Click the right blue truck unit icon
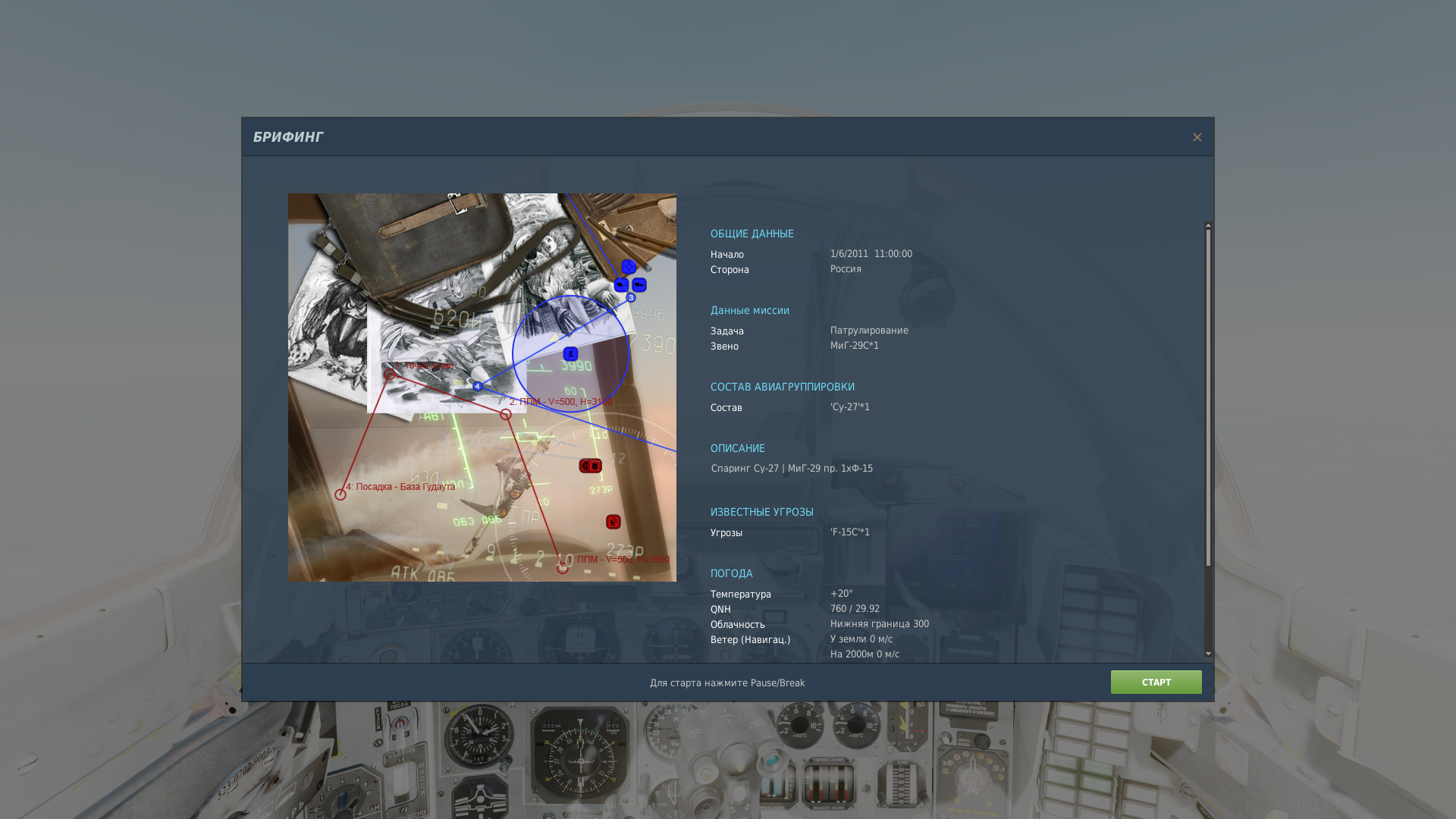1456x819 pixels. coord(639,285)
